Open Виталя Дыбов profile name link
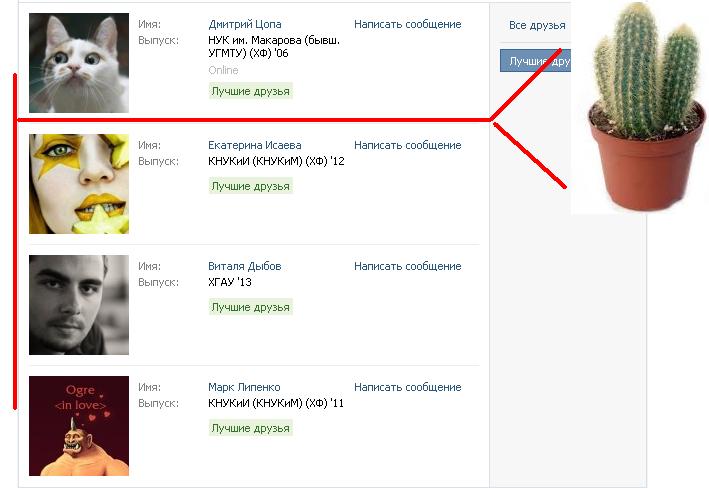This screenshot has height=488, width=709. 245,266
